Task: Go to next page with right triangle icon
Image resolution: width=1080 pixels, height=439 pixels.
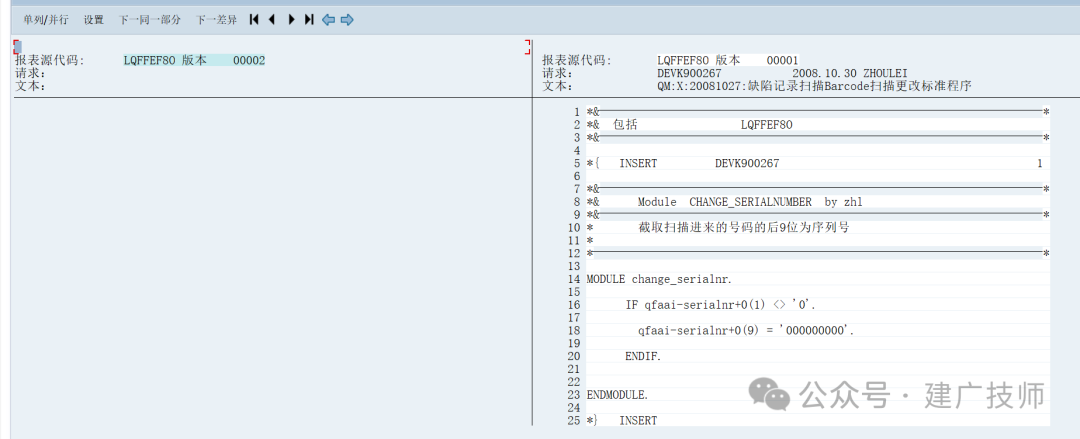Action: click(291, 20)
